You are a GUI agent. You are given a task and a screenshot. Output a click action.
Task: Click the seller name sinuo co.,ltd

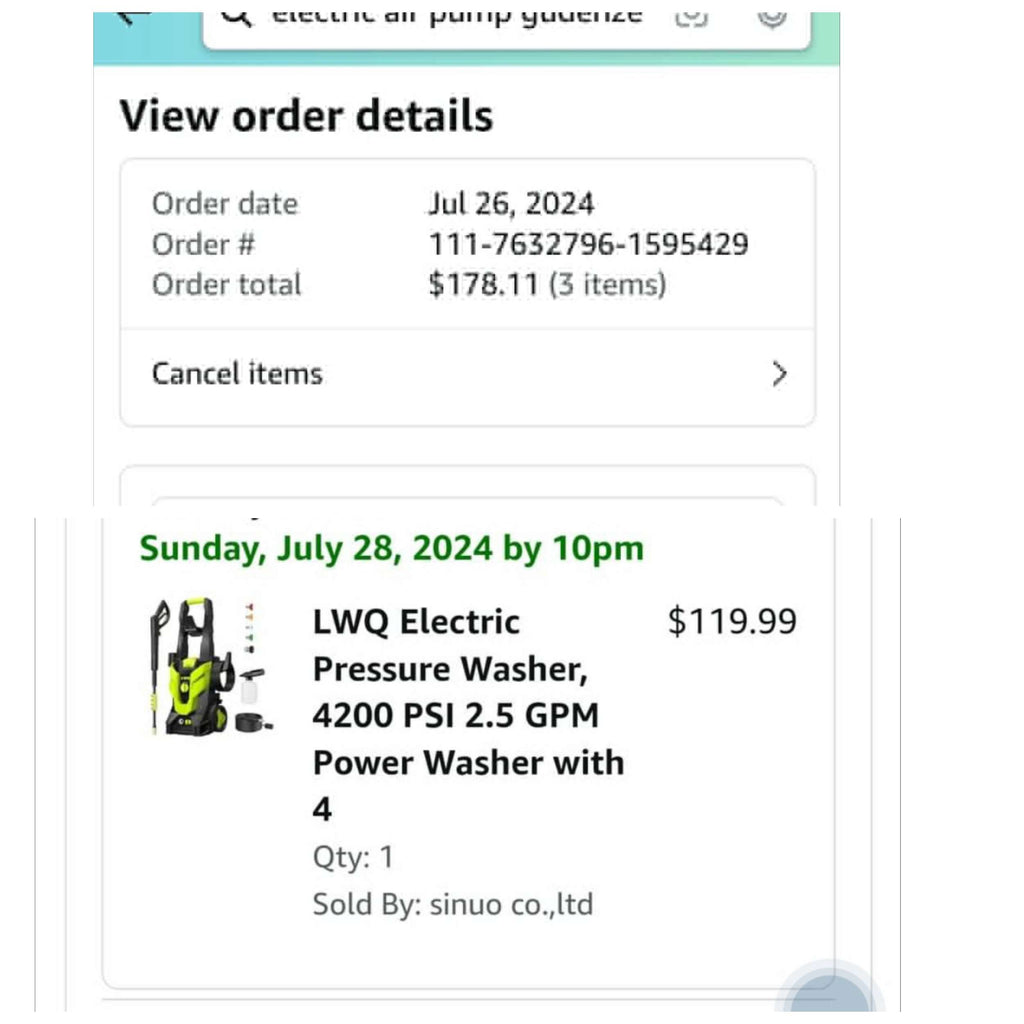511,905
